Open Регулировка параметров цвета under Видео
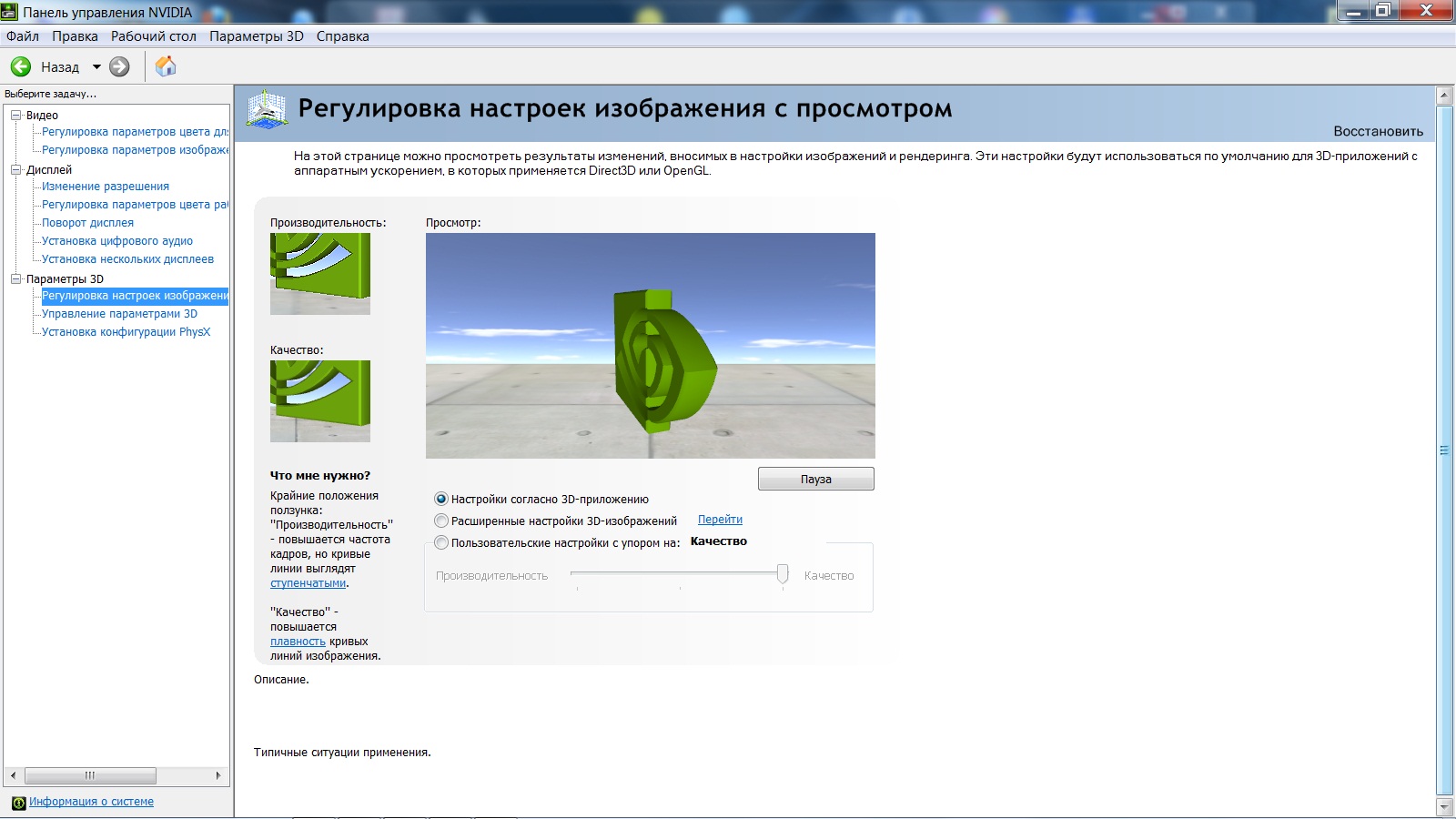Viewport: 1456px width, 819px height. tap(135, 132)
